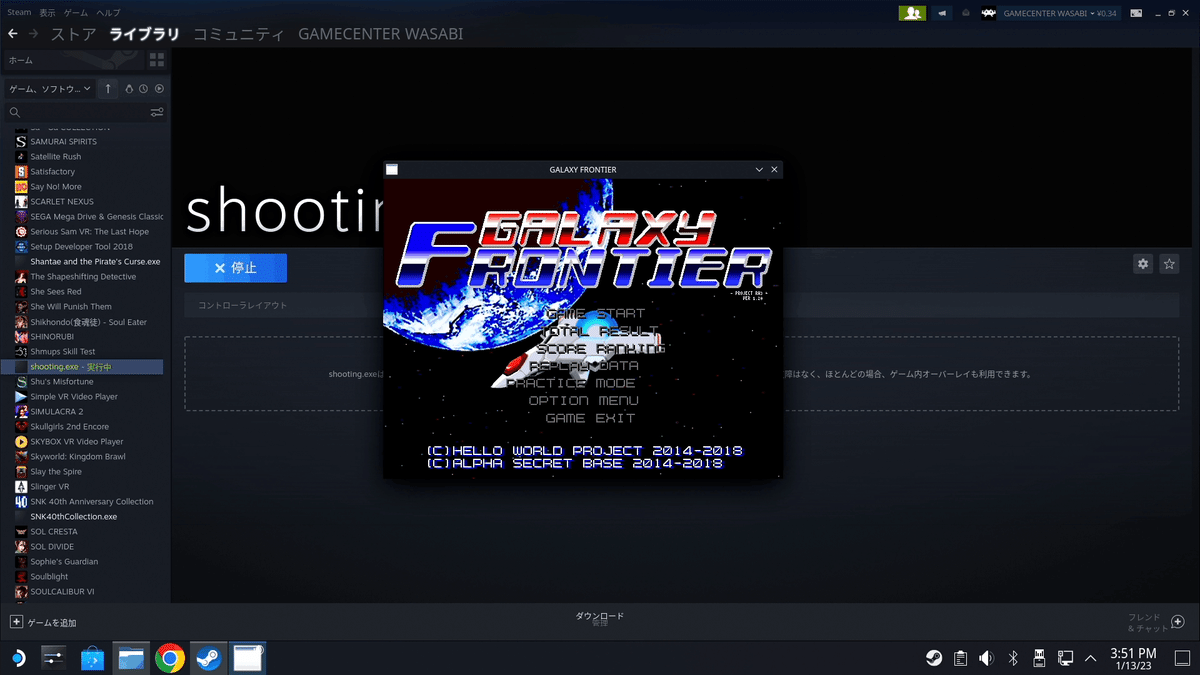Screen dimensions: 1200x675
Task: Add a game with ゲームを追加
Action: tap(43, 622)
